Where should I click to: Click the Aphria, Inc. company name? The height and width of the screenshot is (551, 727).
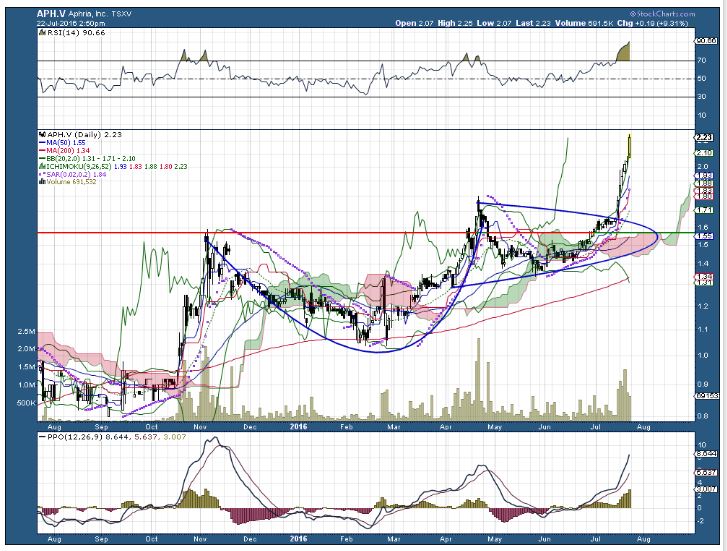click(x=88, y=14)
